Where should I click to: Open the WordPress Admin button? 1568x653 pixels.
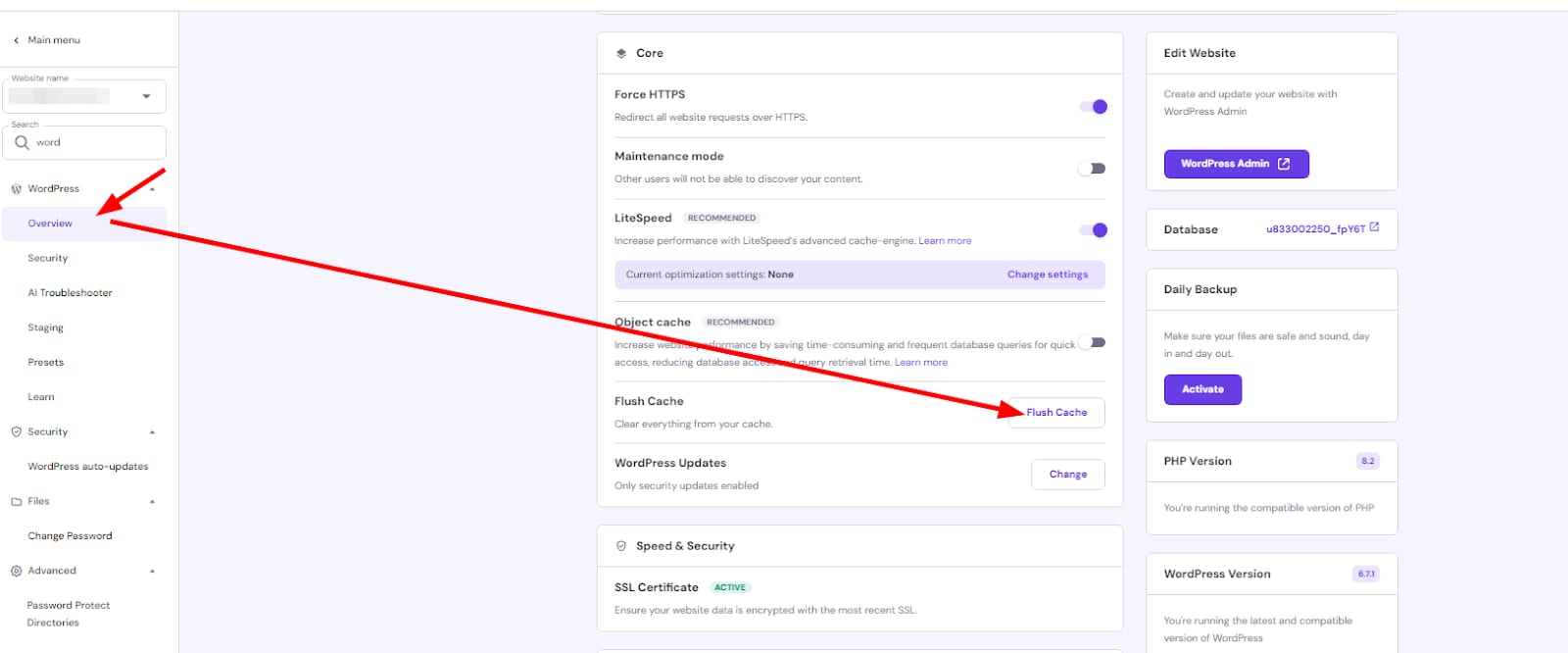(1236, 164)
